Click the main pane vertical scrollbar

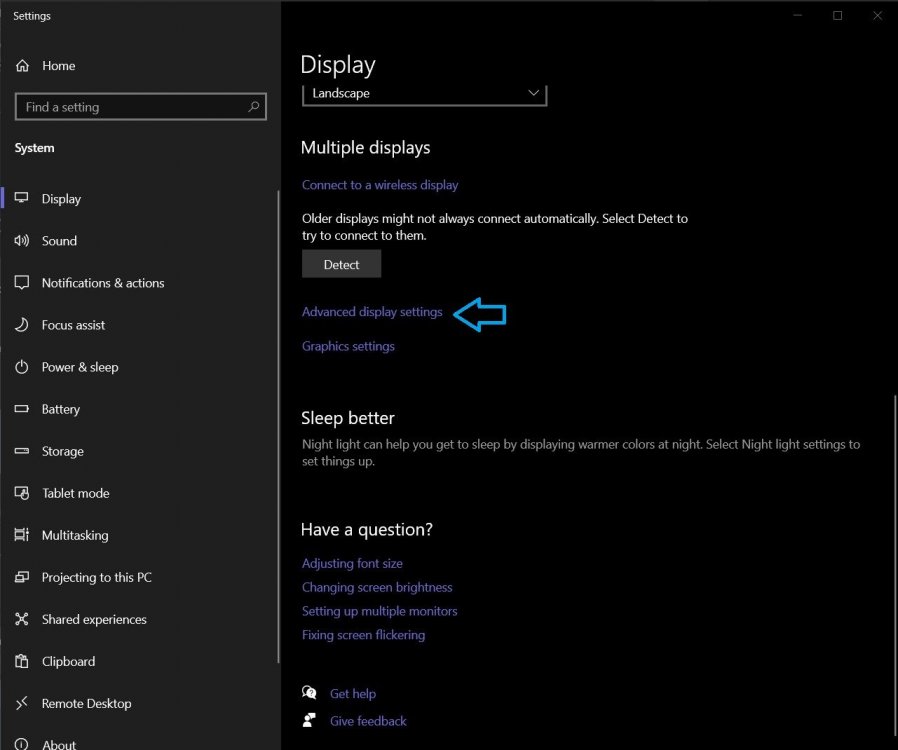pos(894,564)
